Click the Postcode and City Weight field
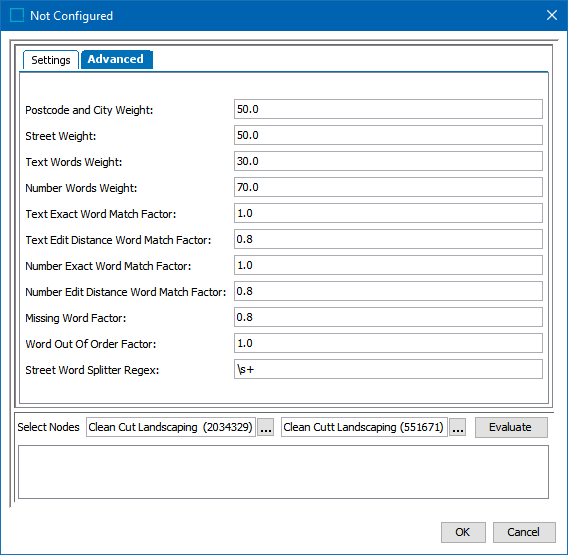The width and height of the screenshot is (568, 555). (x=388, y=109)
